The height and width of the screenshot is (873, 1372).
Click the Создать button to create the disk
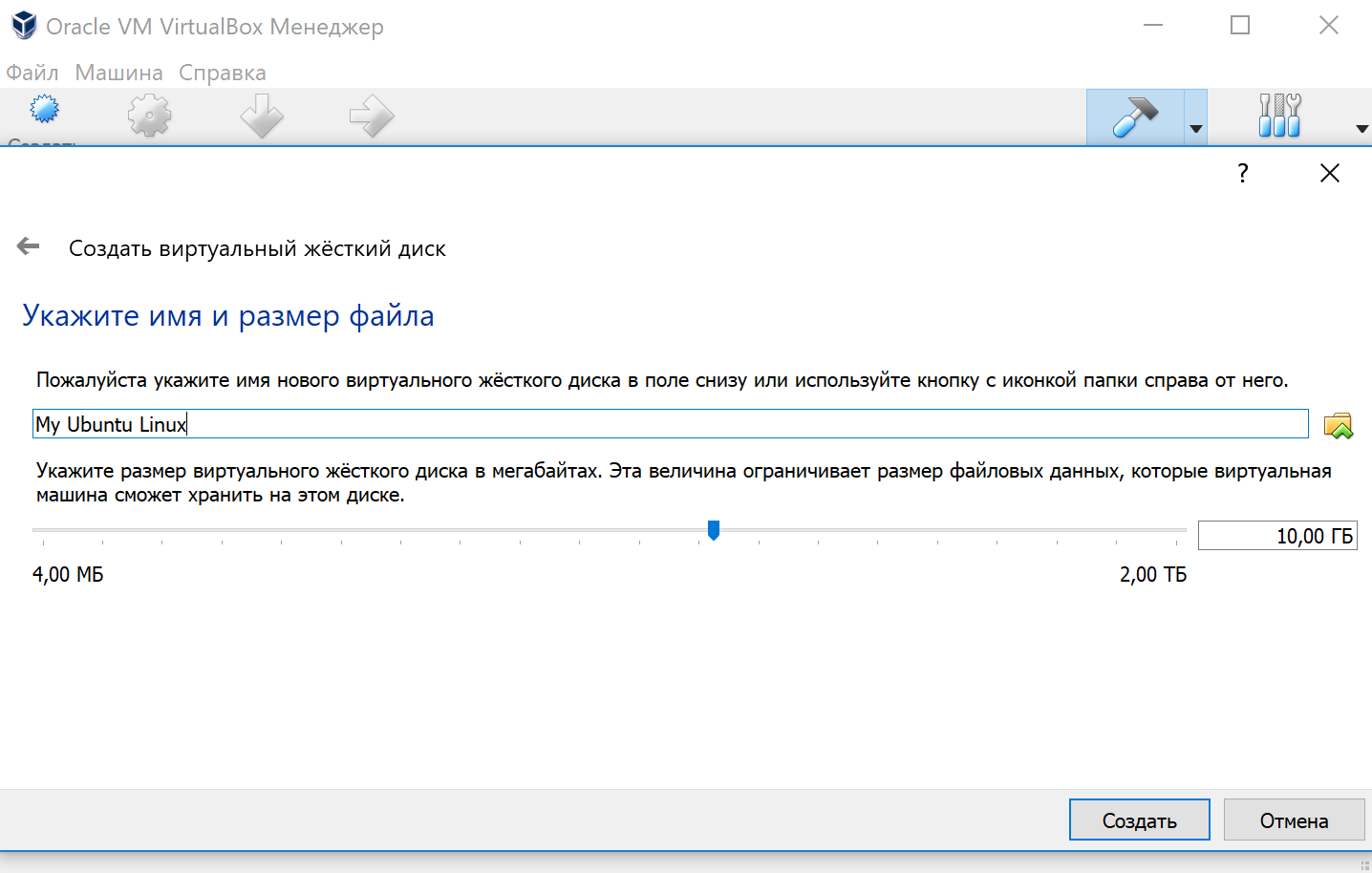tap(1139, 820)
